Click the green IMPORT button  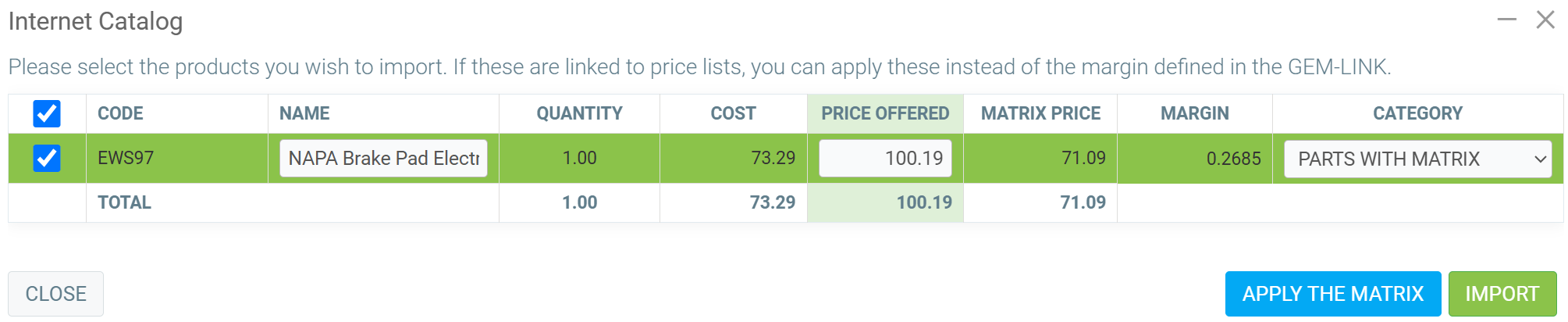pos(1502,294)
